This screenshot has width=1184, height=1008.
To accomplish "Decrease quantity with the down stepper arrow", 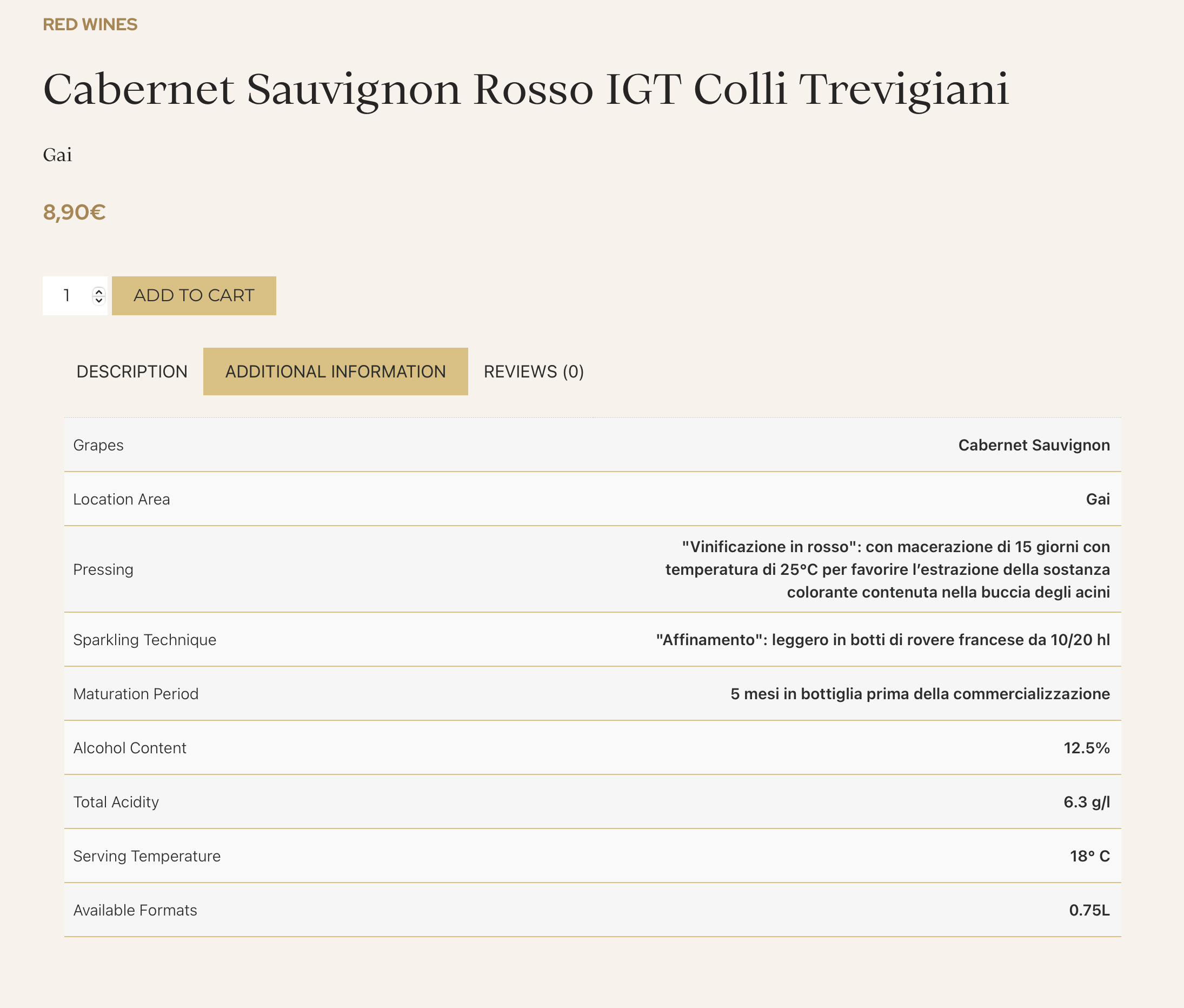I will pyautogui.click(x=99, y=300).
